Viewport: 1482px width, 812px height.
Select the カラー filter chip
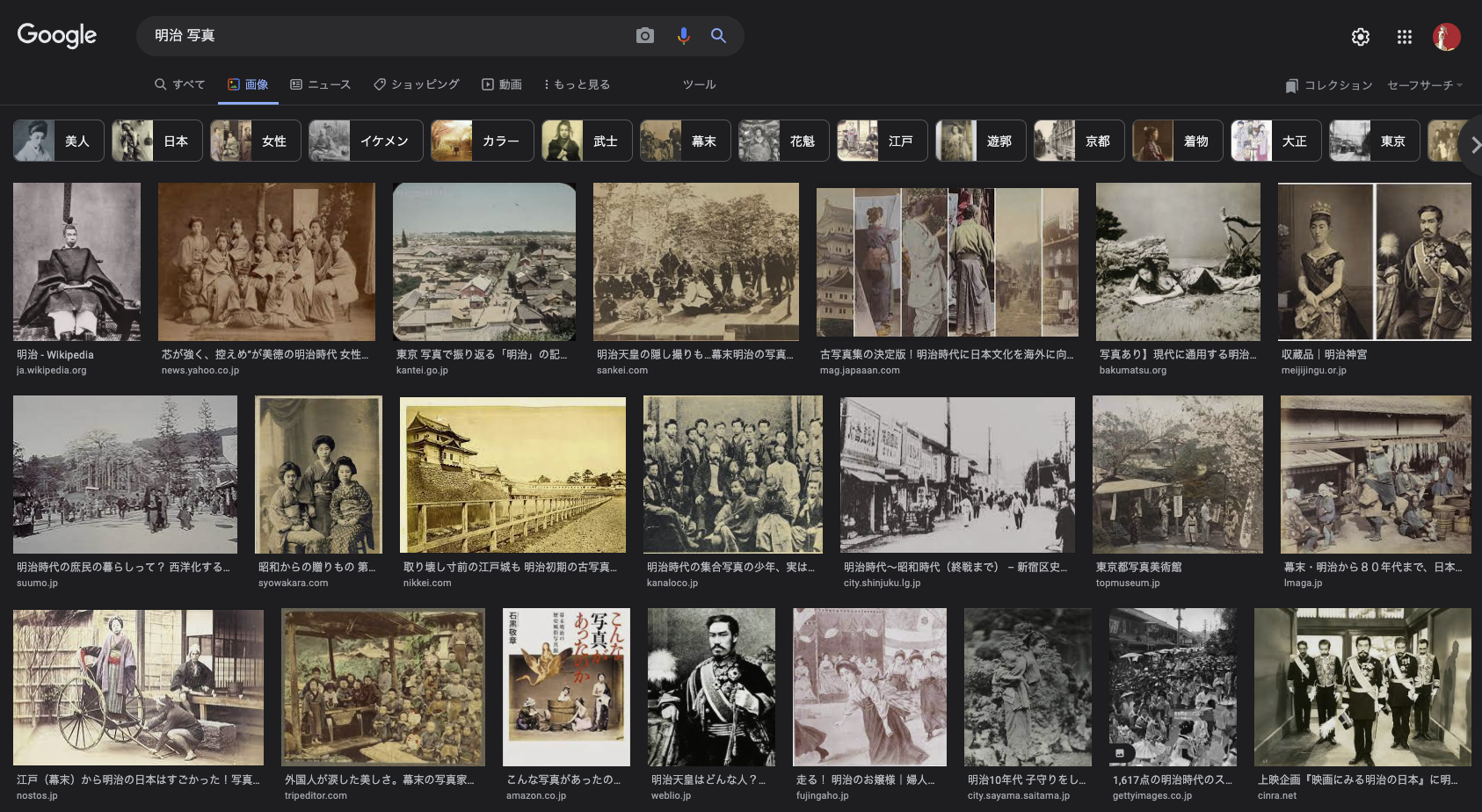[482, 141]
